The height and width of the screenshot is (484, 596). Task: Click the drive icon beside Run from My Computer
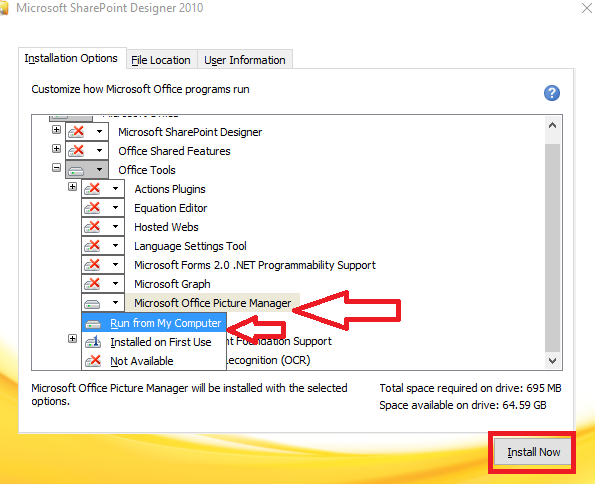pos(93,324)
